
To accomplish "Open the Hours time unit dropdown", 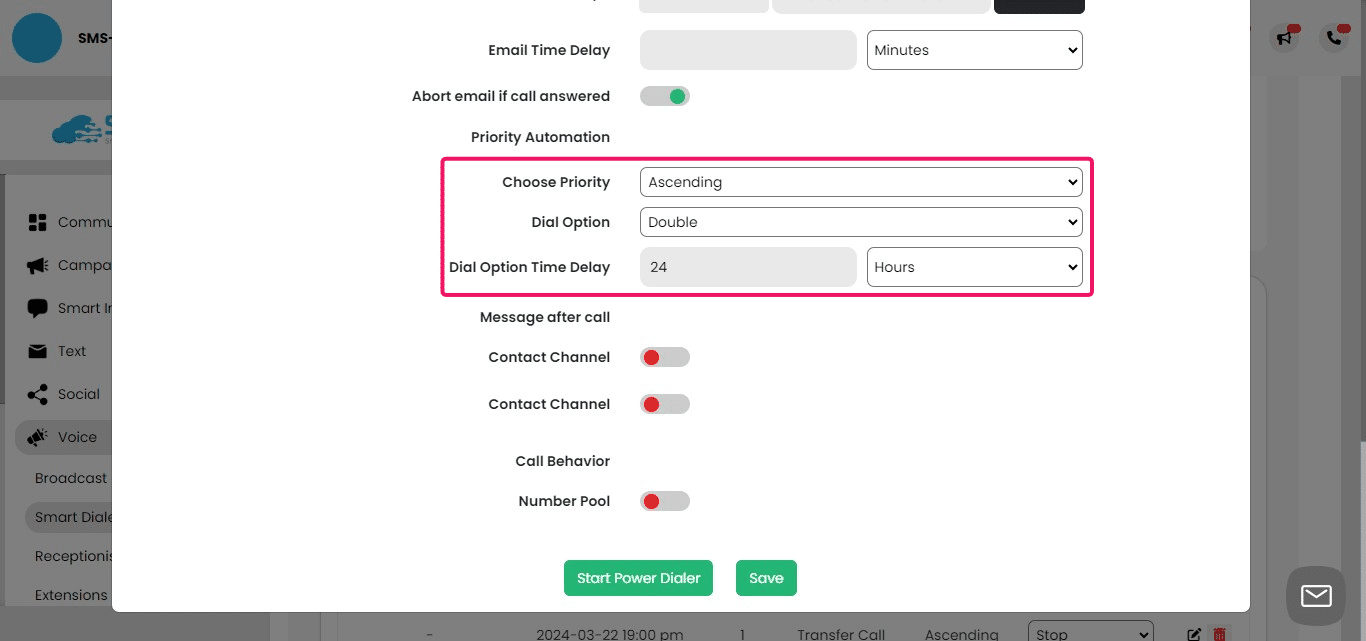I will [974, 267].
